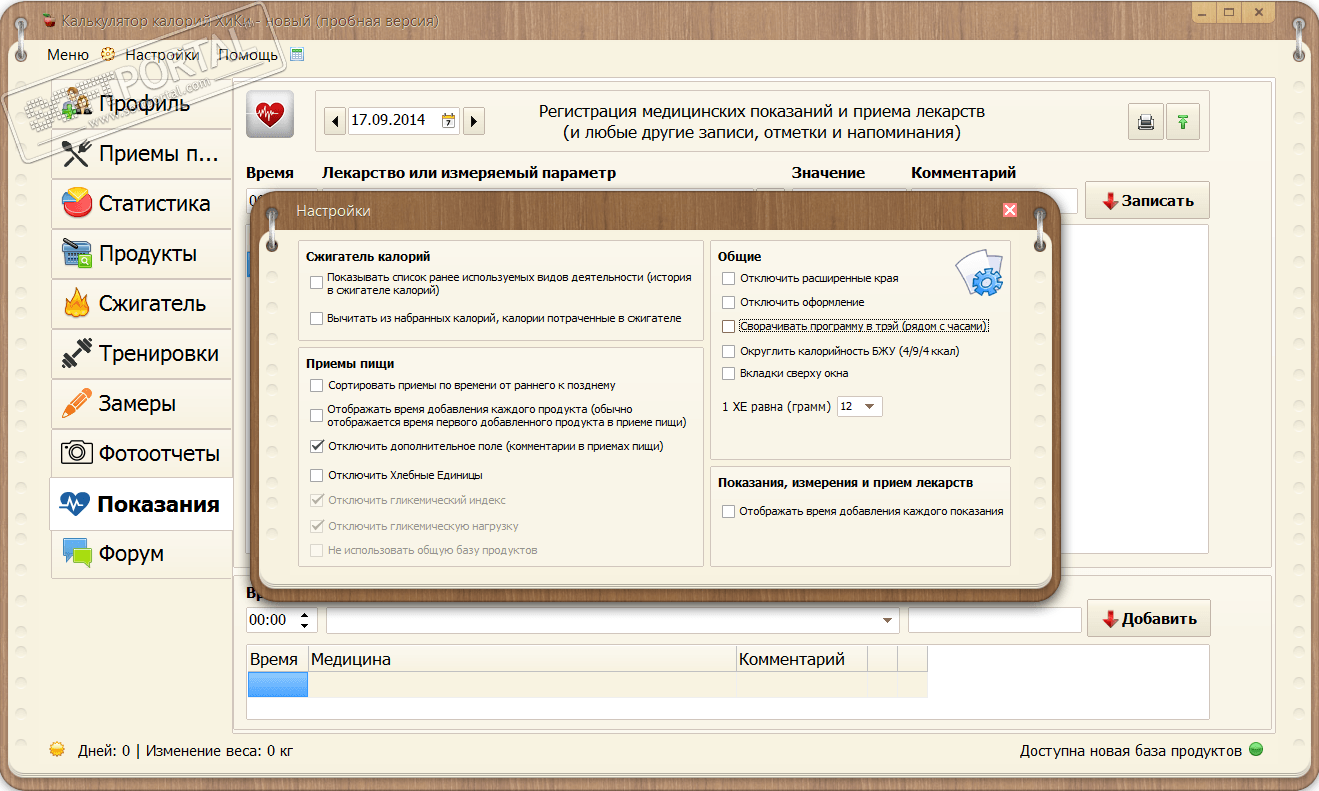The image size is (1319, 791).
Task: Click the green upload arrow icon
Action: pos(1183,122)
